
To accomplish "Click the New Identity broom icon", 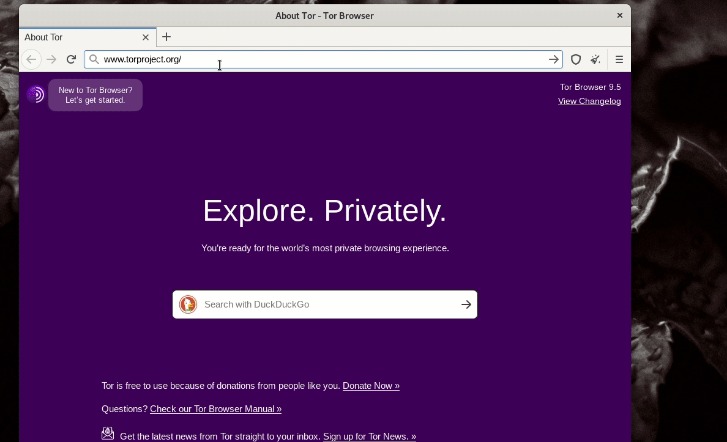I will point(595,59).
